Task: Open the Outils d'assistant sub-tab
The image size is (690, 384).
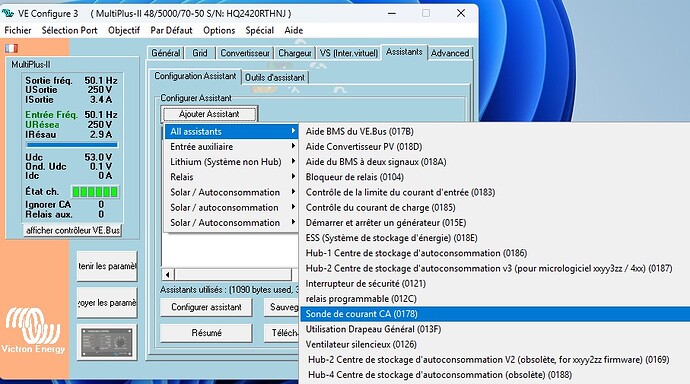Action: (x=275, y=77)
